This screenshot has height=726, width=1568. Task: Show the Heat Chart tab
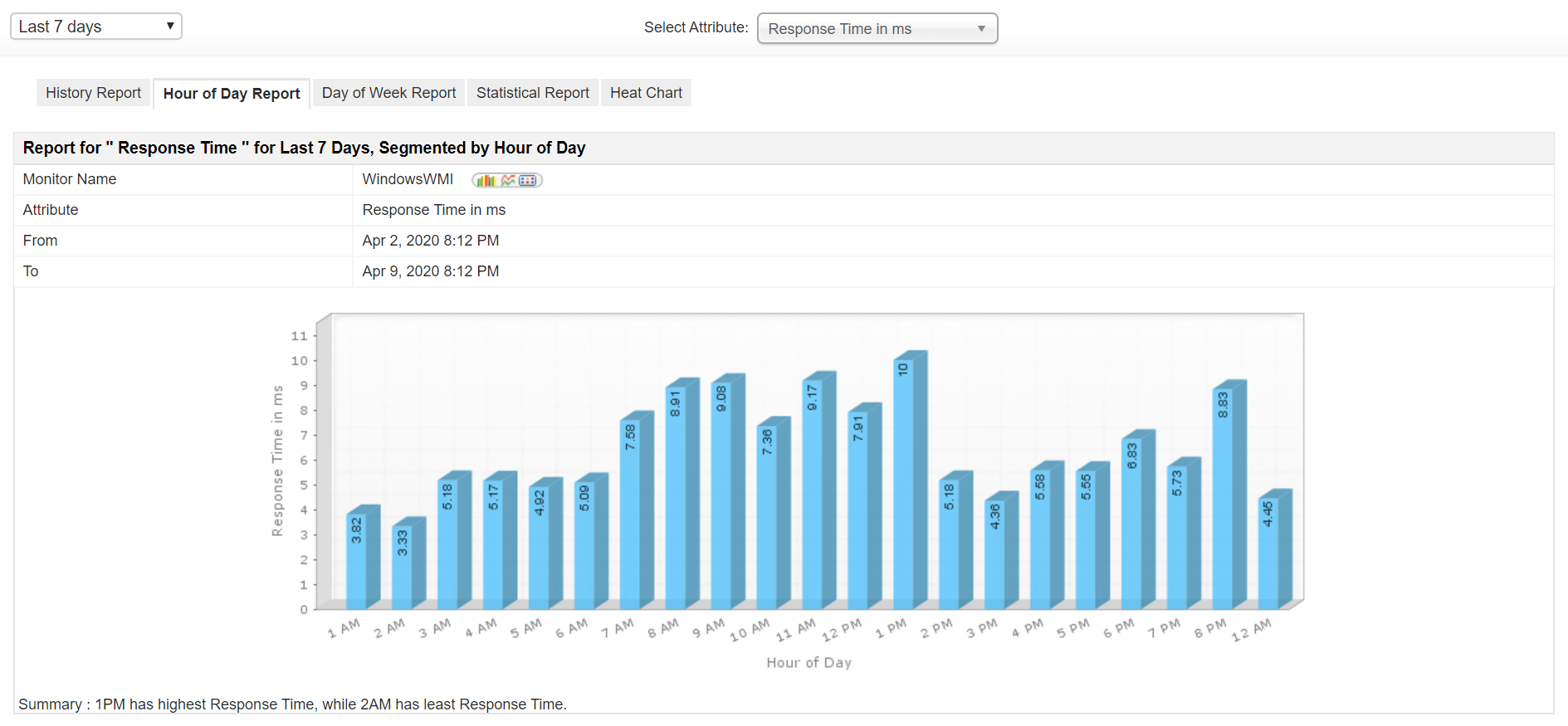pyautogui.click(x=646, y=93)
